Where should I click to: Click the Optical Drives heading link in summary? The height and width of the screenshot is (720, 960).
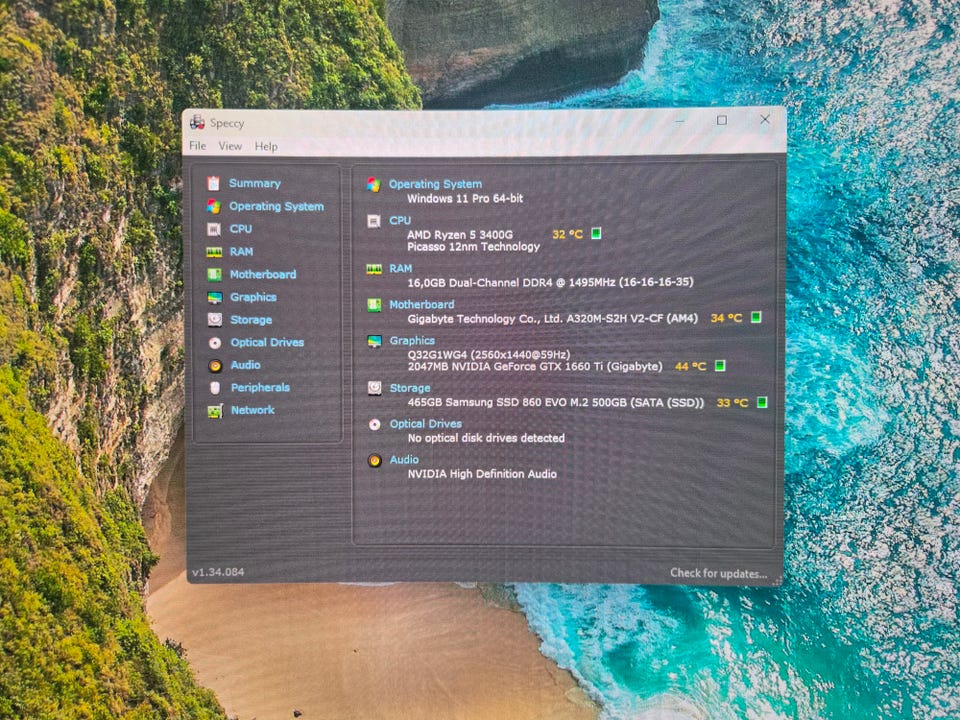pos(426,424)
